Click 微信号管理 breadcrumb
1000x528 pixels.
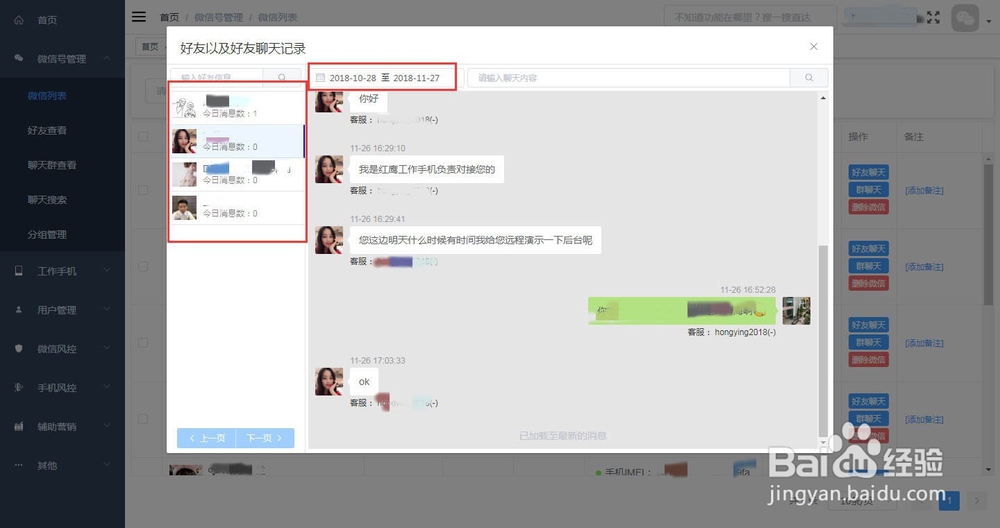[219, 17]
